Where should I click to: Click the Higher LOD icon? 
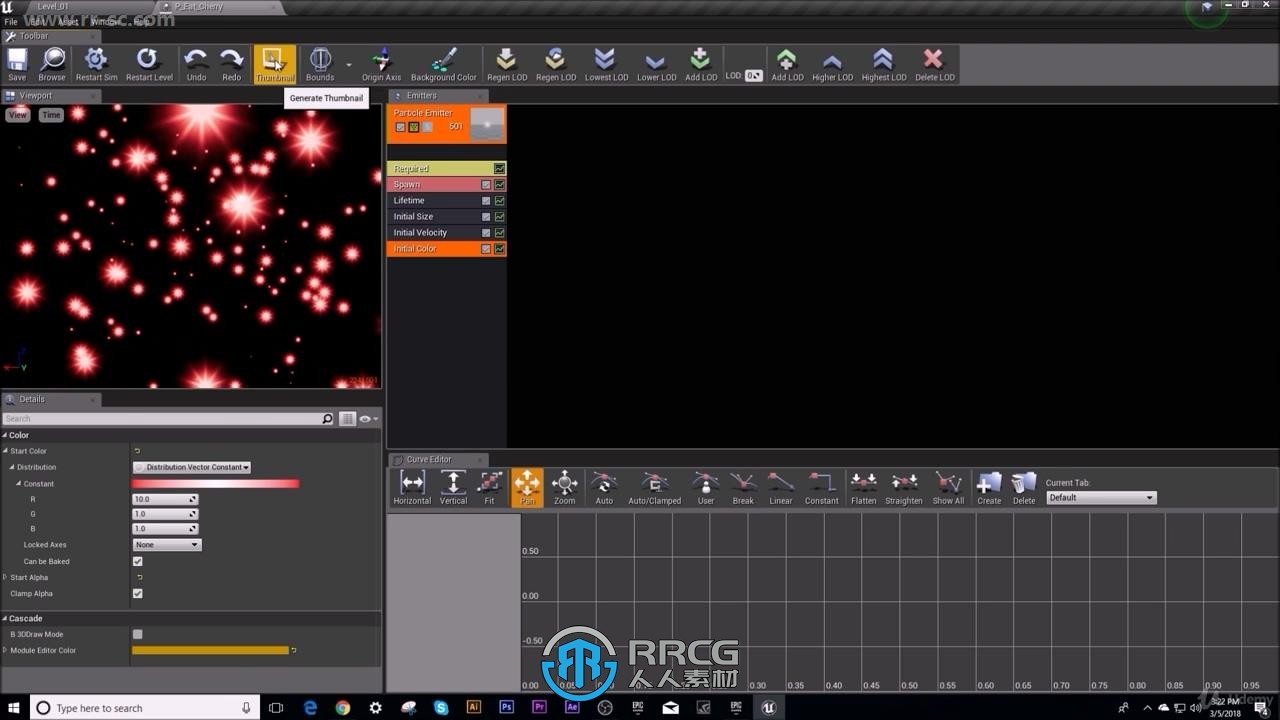[832, 64]
